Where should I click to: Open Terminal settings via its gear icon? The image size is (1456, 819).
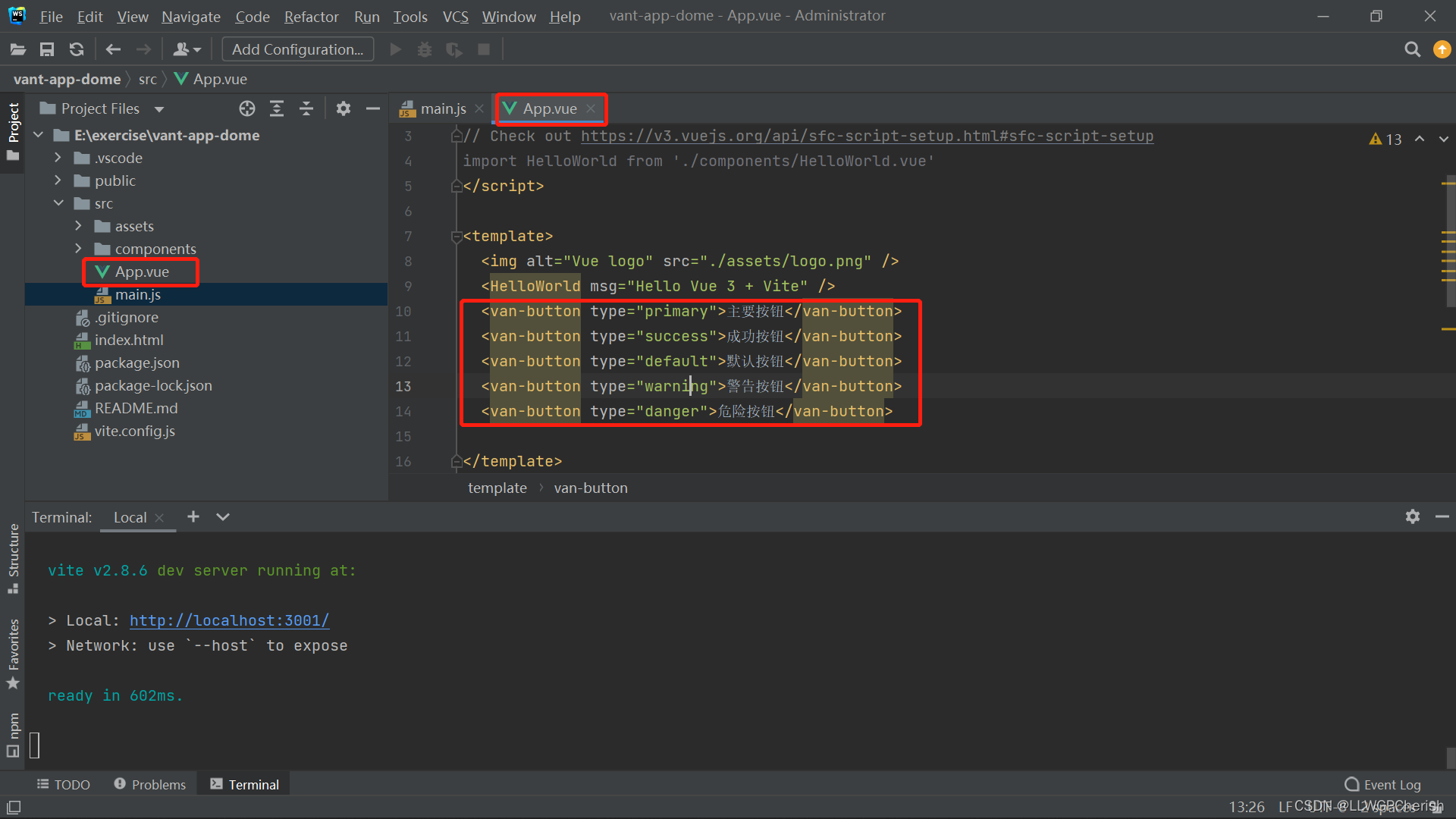[x=1412, y=516]
